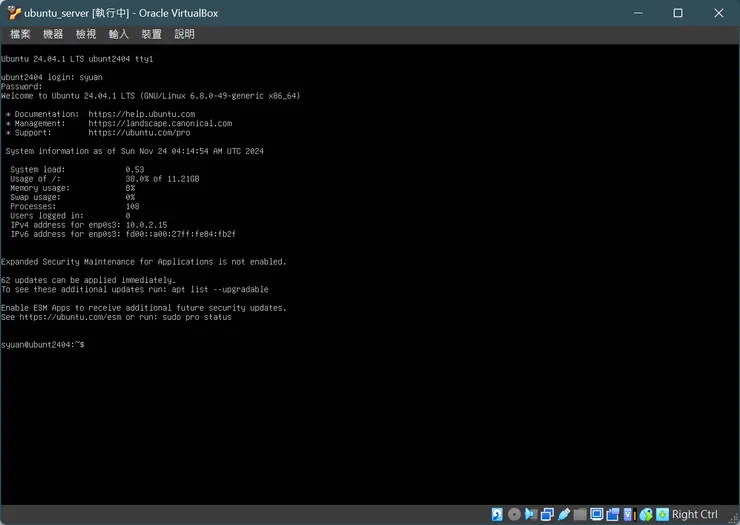Screen dimensions: 740x525
Task: Click the '38.0% of 11.21GB' usage value
Action: point(162,179)
